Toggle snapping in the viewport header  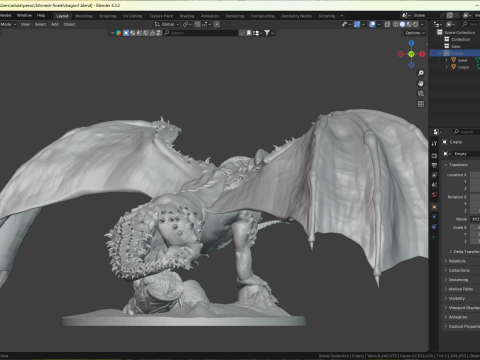197,24
